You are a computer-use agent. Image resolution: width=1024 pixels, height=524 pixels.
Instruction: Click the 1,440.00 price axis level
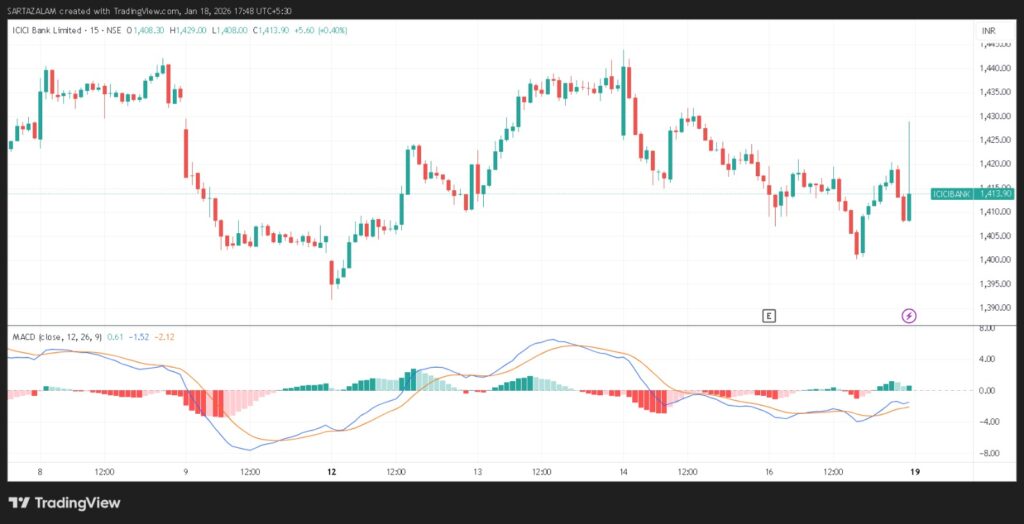[x=997, y=68]
